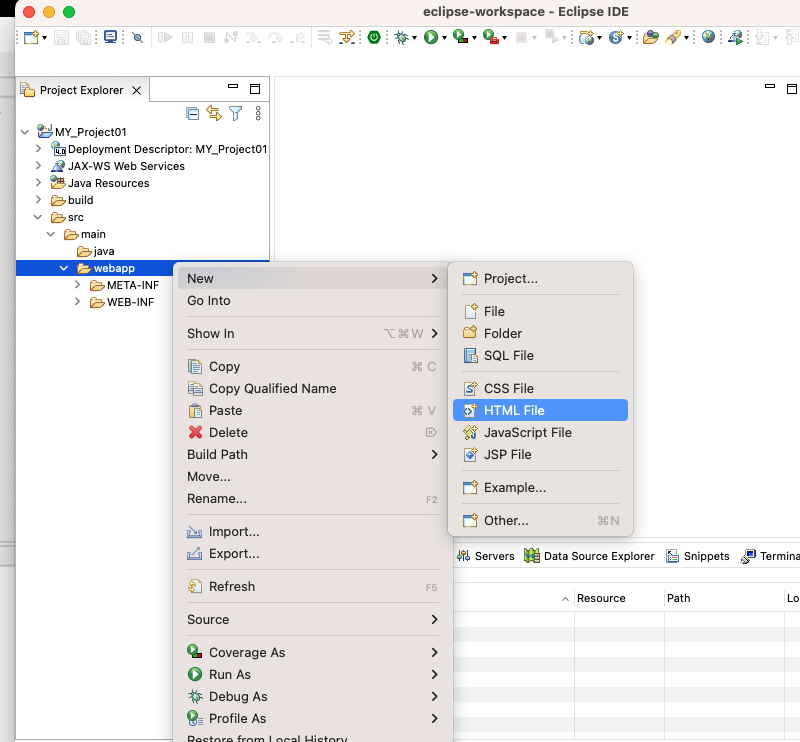800x742 pixels.
Task: Switch to the Servers tab
Action: [486, 556]
